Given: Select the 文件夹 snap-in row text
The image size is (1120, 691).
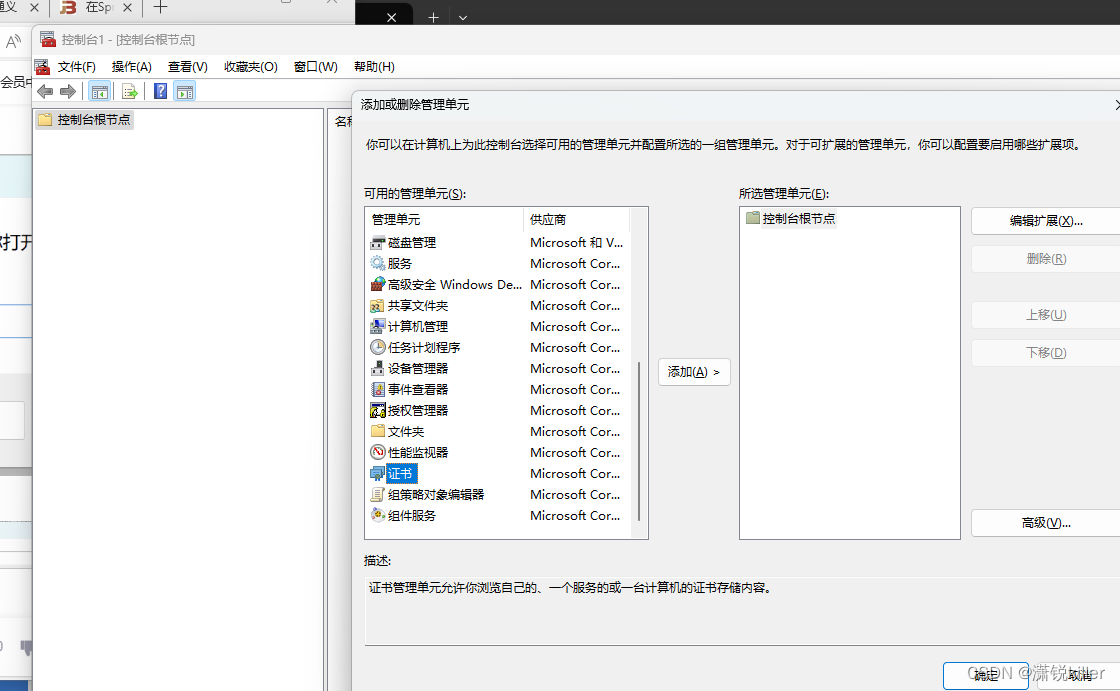Looking at the screenshot, I should tap(406, 432).
